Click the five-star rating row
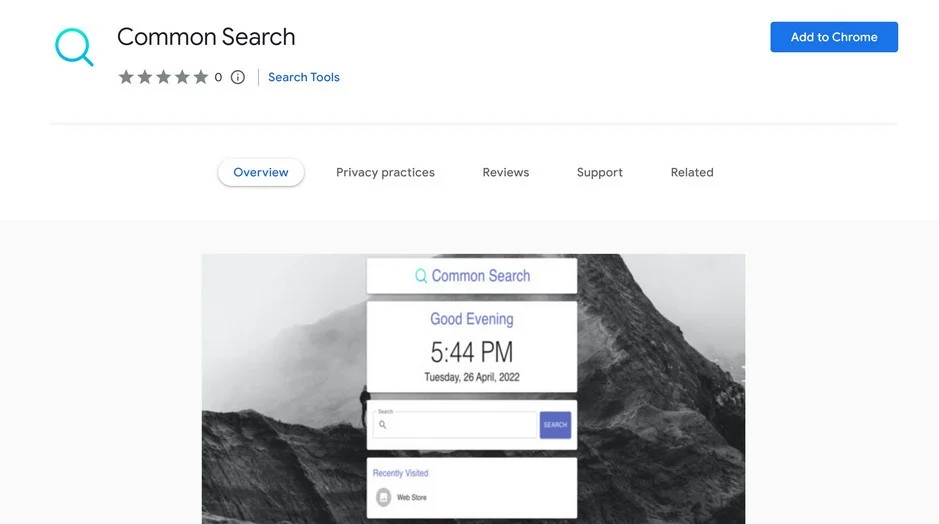The image size is (939, 524). point(163,77)
